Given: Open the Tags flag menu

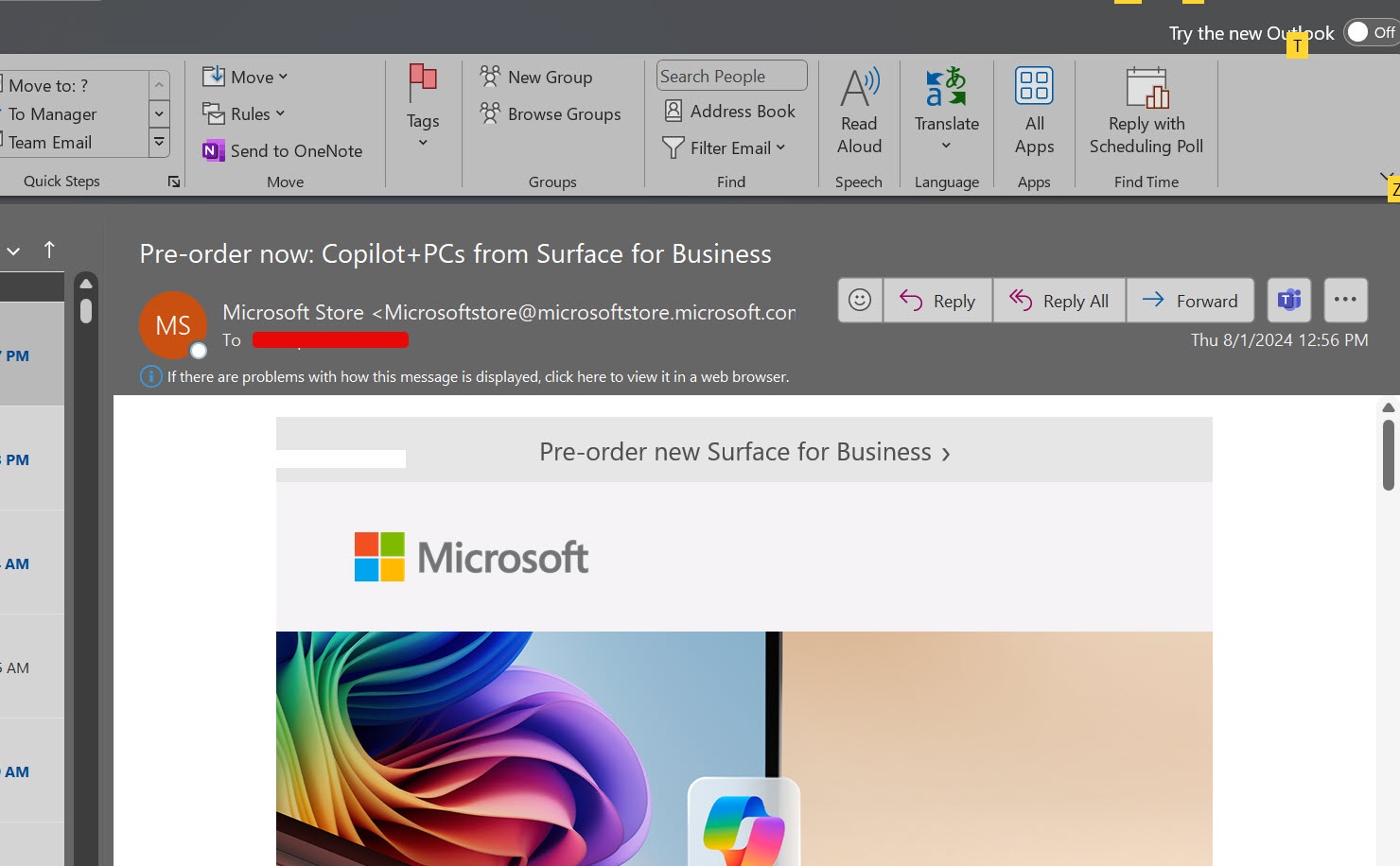Looking at the screenshot, I should point(423,106).
